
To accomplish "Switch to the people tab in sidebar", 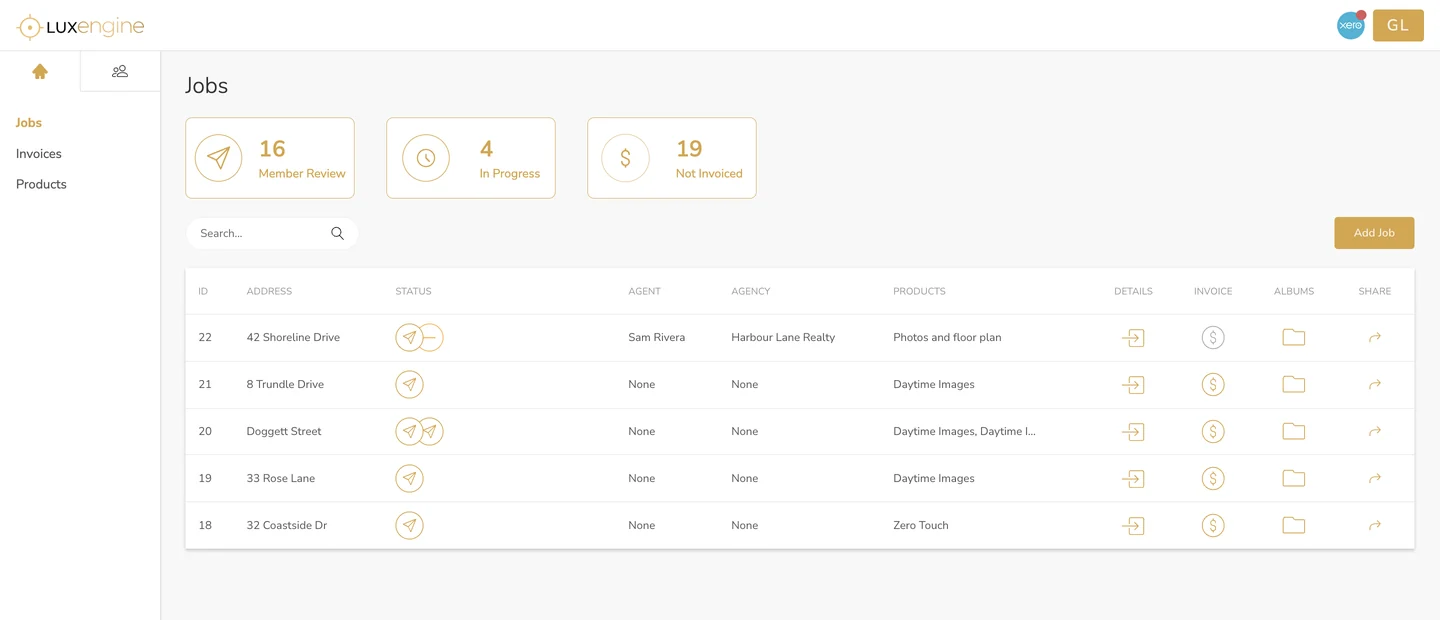I will [120, 71].
